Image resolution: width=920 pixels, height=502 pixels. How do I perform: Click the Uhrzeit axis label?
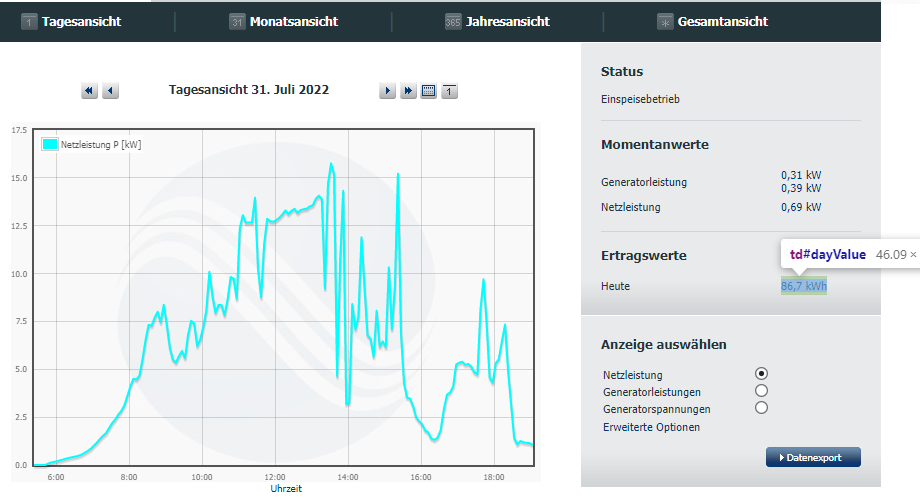point(286,489)
